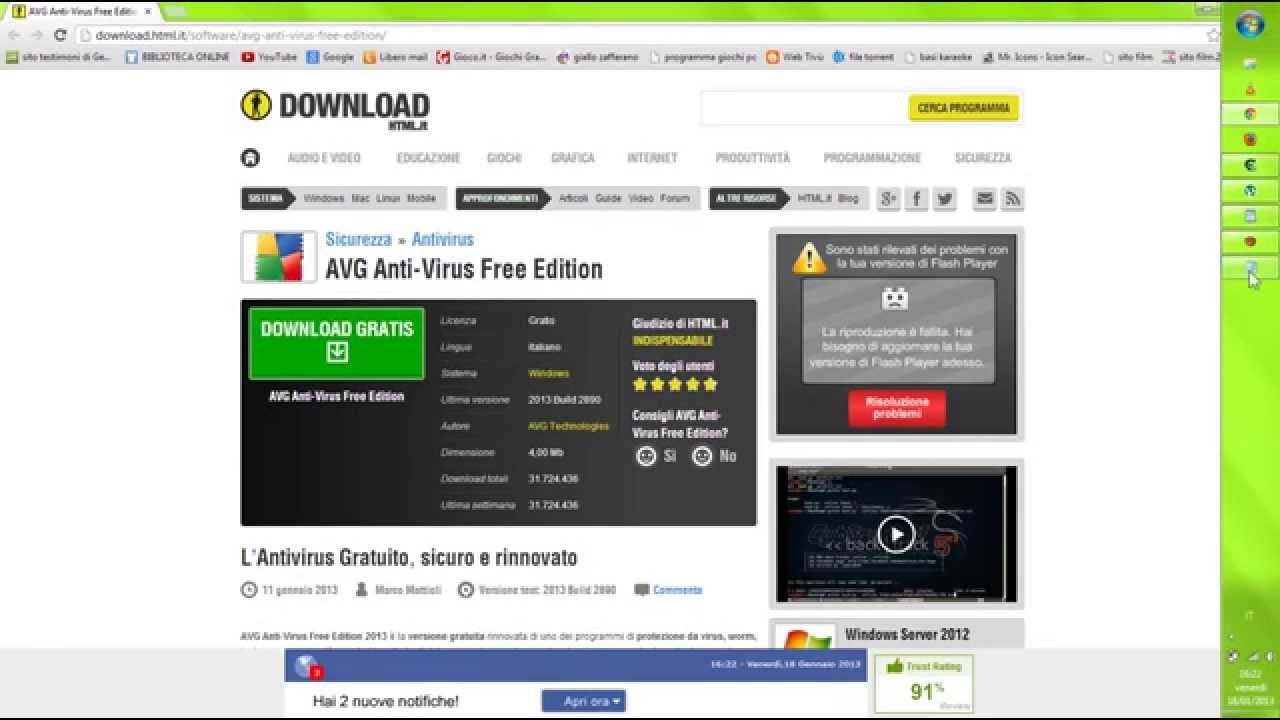Screen dimensions: 1280x720
Task: Play the video thumbnail in sidebar
Action: 896,534
